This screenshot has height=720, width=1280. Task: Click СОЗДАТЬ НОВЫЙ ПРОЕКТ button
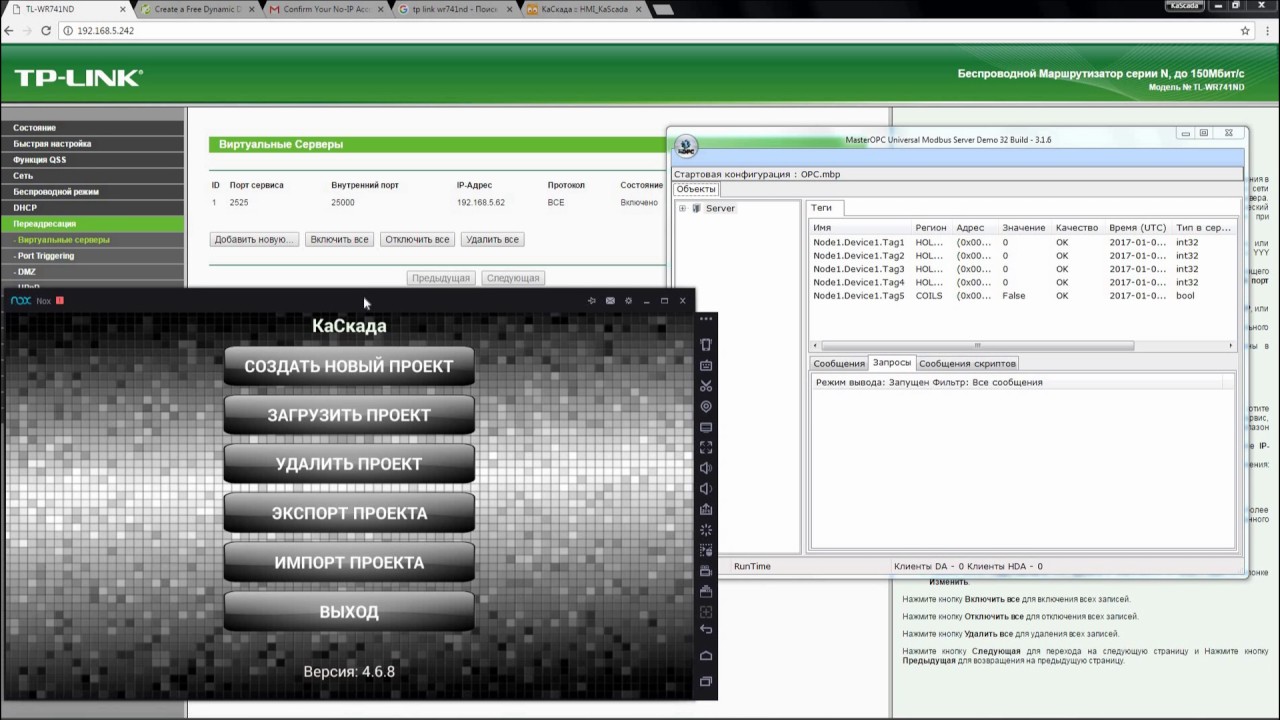pyautogui.click(x=349, y=366)
